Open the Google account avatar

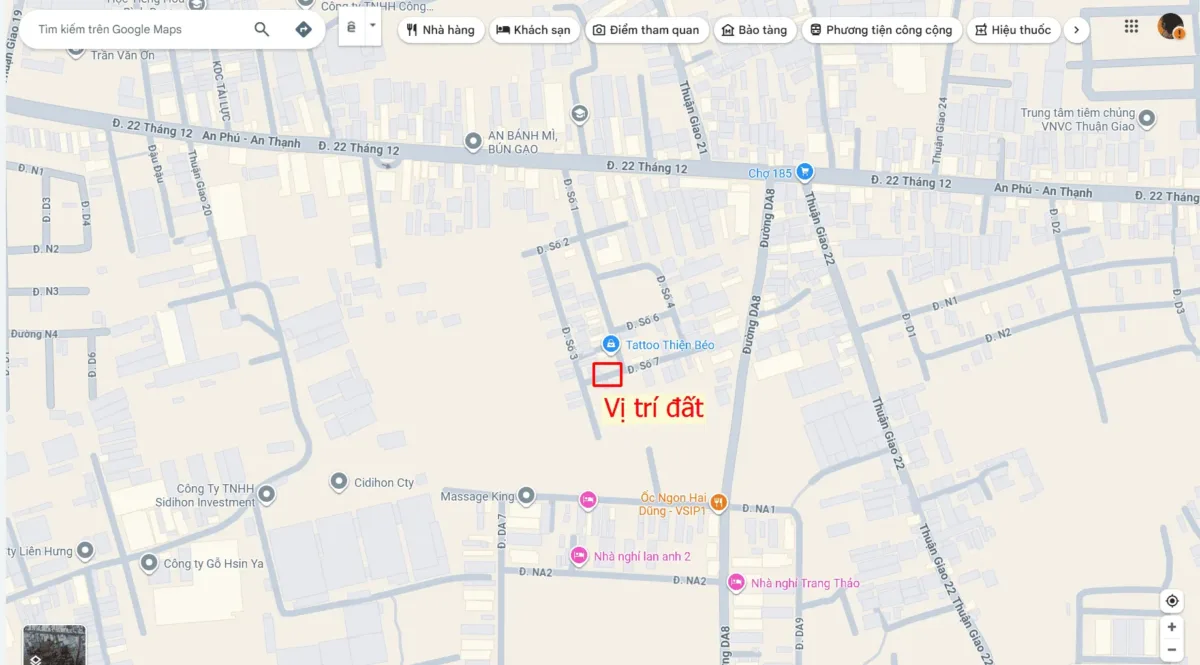pyautogui.click(x=1171, y=26)
